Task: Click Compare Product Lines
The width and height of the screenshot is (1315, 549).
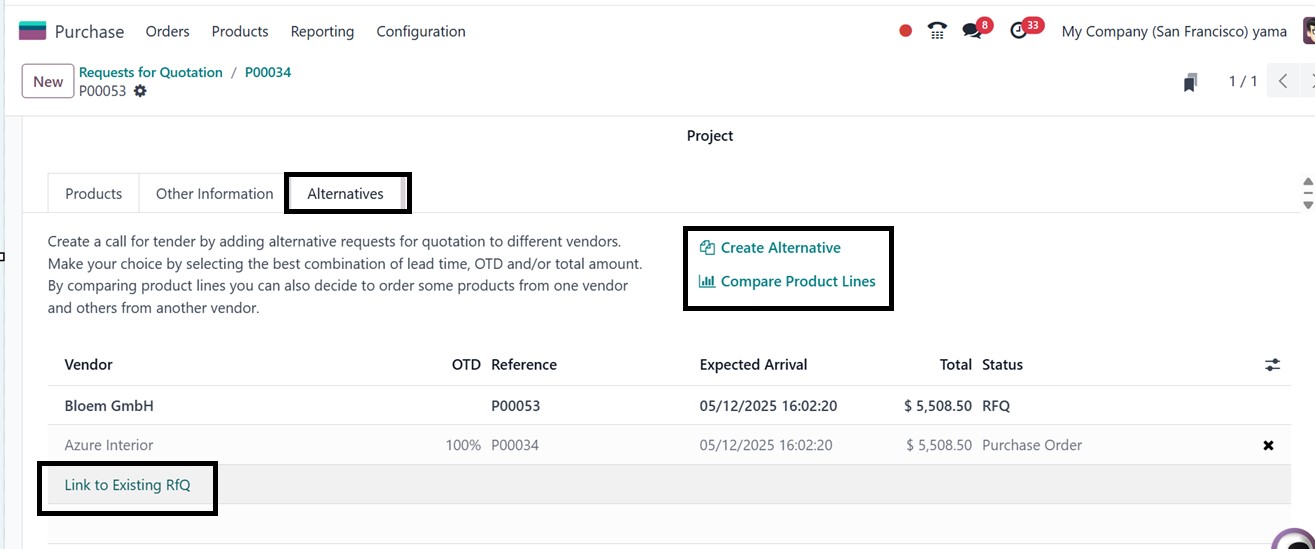Action: click(x=797, y=282)
